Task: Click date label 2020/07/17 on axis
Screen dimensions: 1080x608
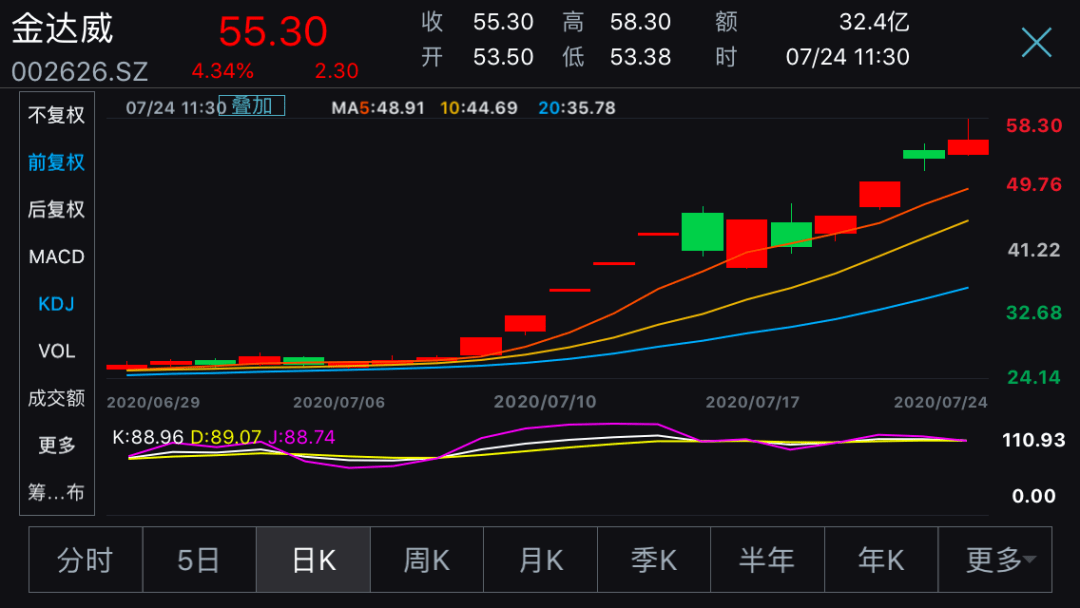Action: pos(752,403)
